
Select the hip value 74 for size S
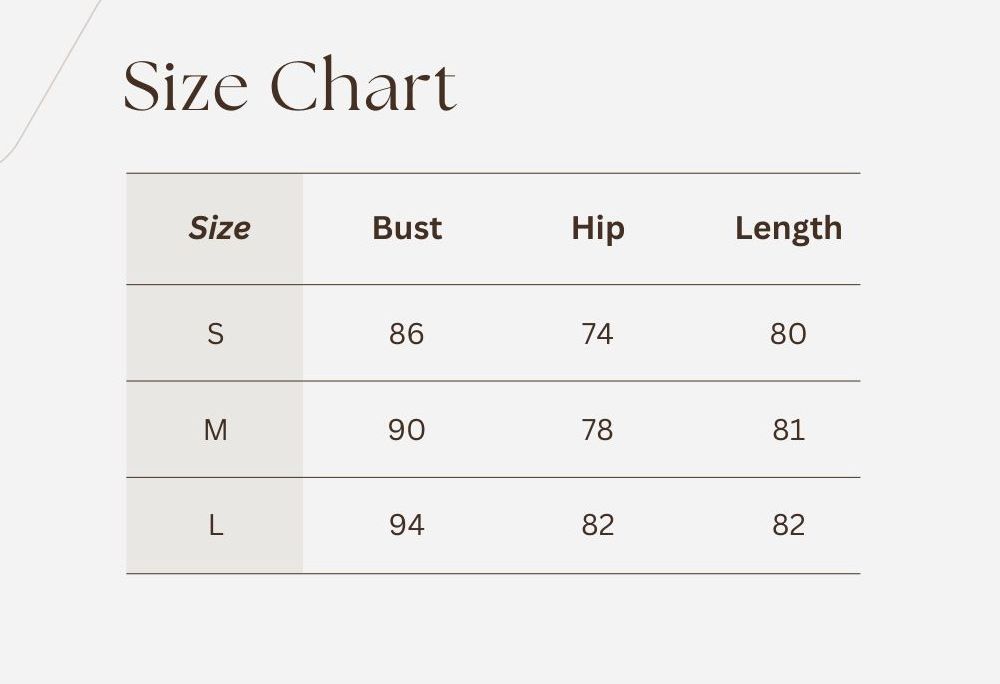click(x=598, y=334)
